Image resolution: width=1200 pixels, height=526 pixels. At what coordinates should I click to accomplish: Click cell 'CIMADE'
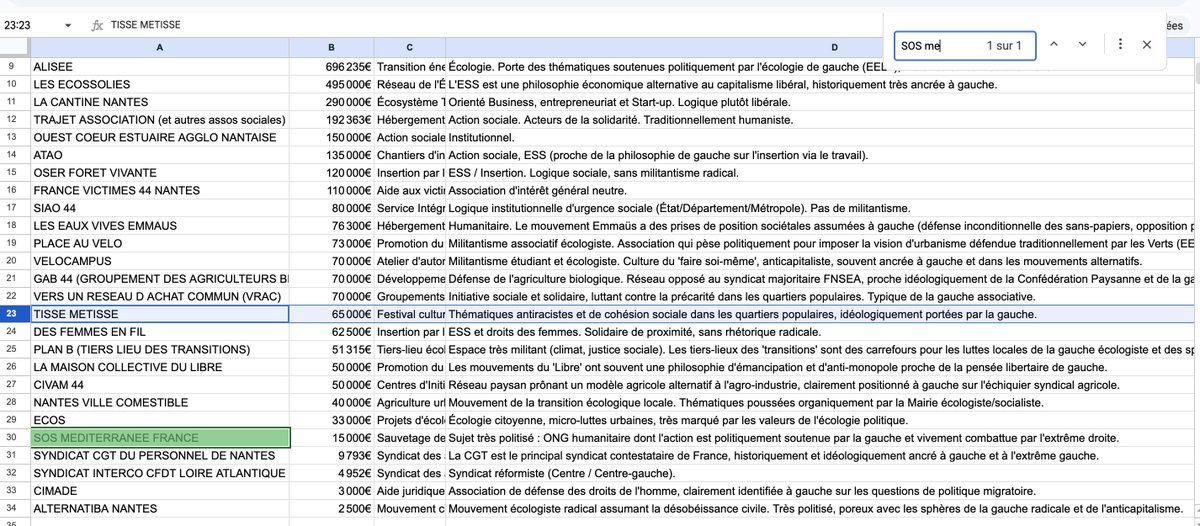click(x=160, y=491)
